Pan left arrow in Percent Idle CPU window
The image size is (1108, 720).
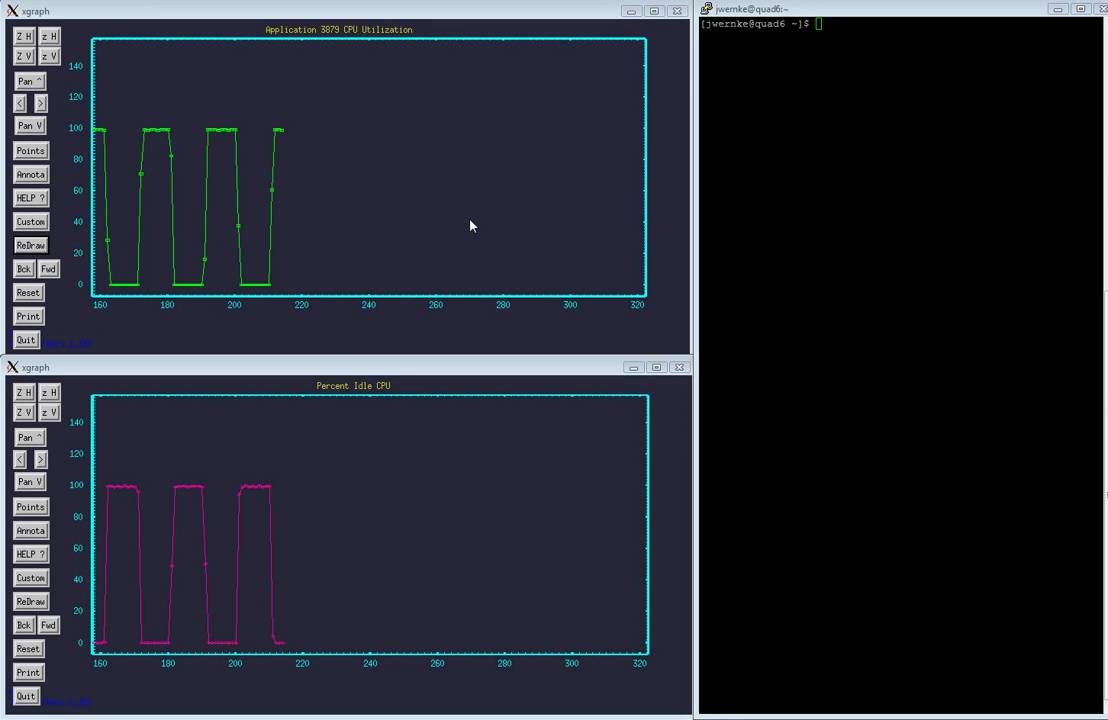point(20,459)
